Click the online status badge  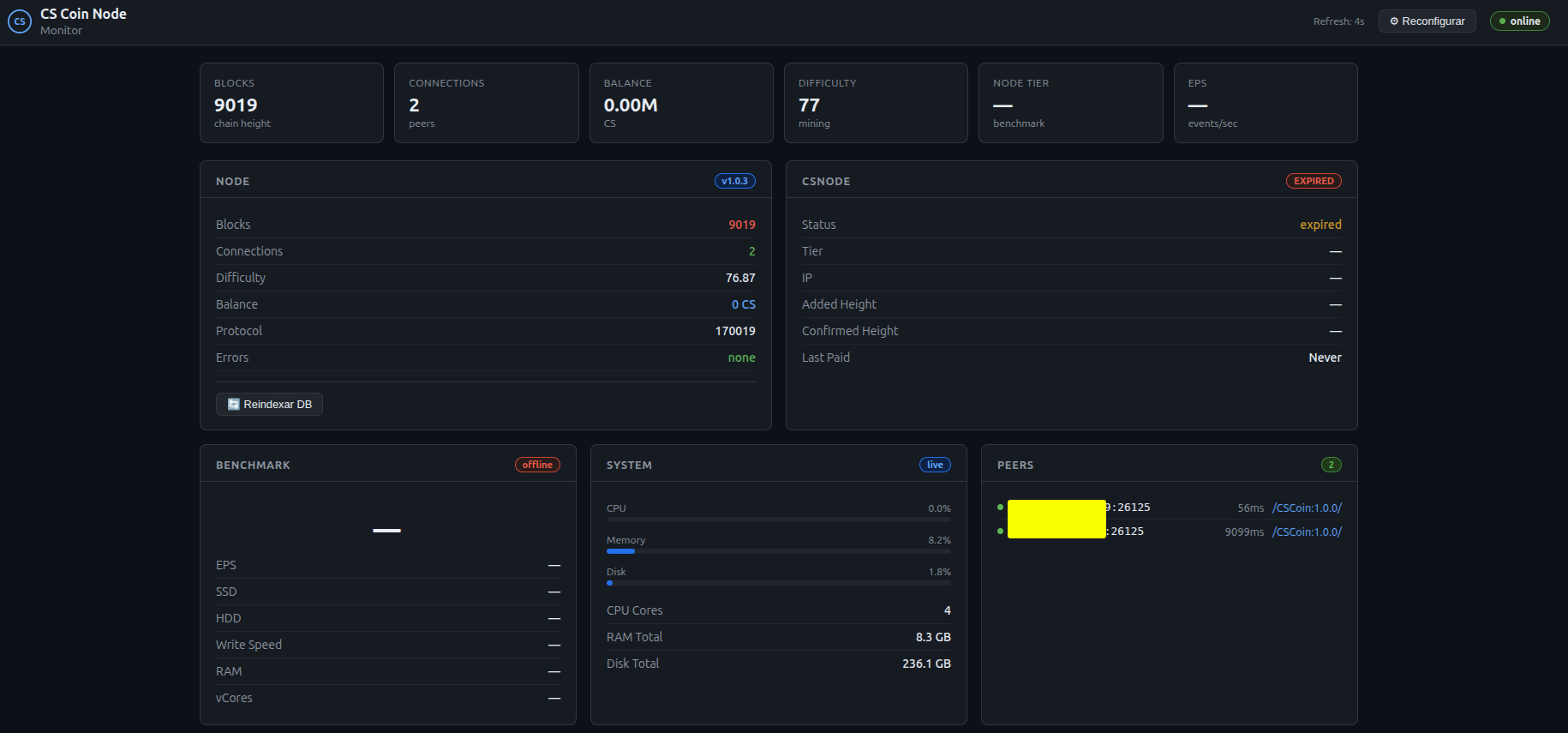coord(1519,21)
